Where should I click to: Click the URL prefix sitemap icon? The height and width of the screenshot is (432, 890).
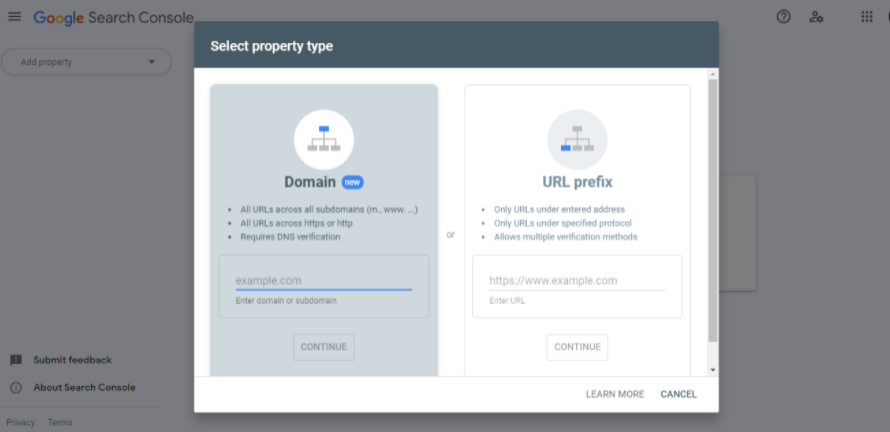pos(577,140)
